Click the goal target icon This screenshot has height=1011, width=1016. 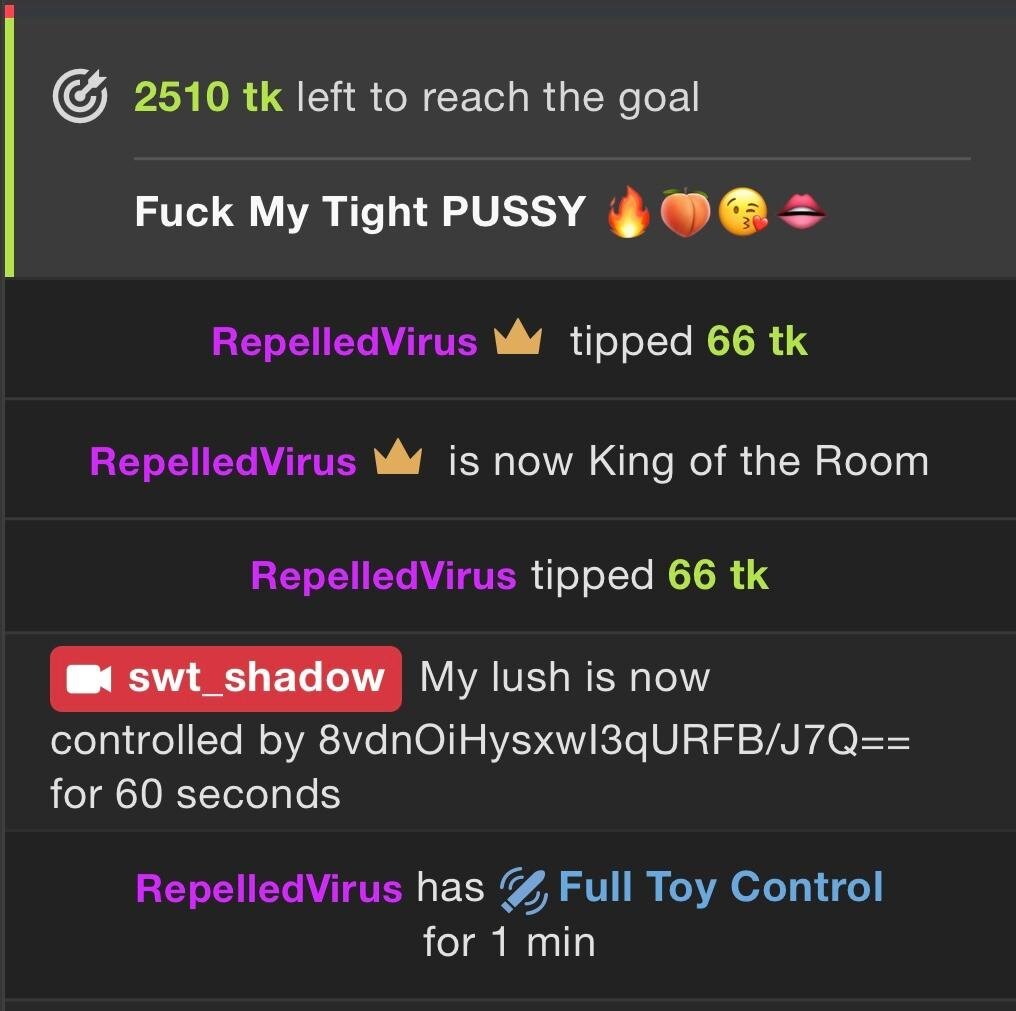(x=80, y=96)
